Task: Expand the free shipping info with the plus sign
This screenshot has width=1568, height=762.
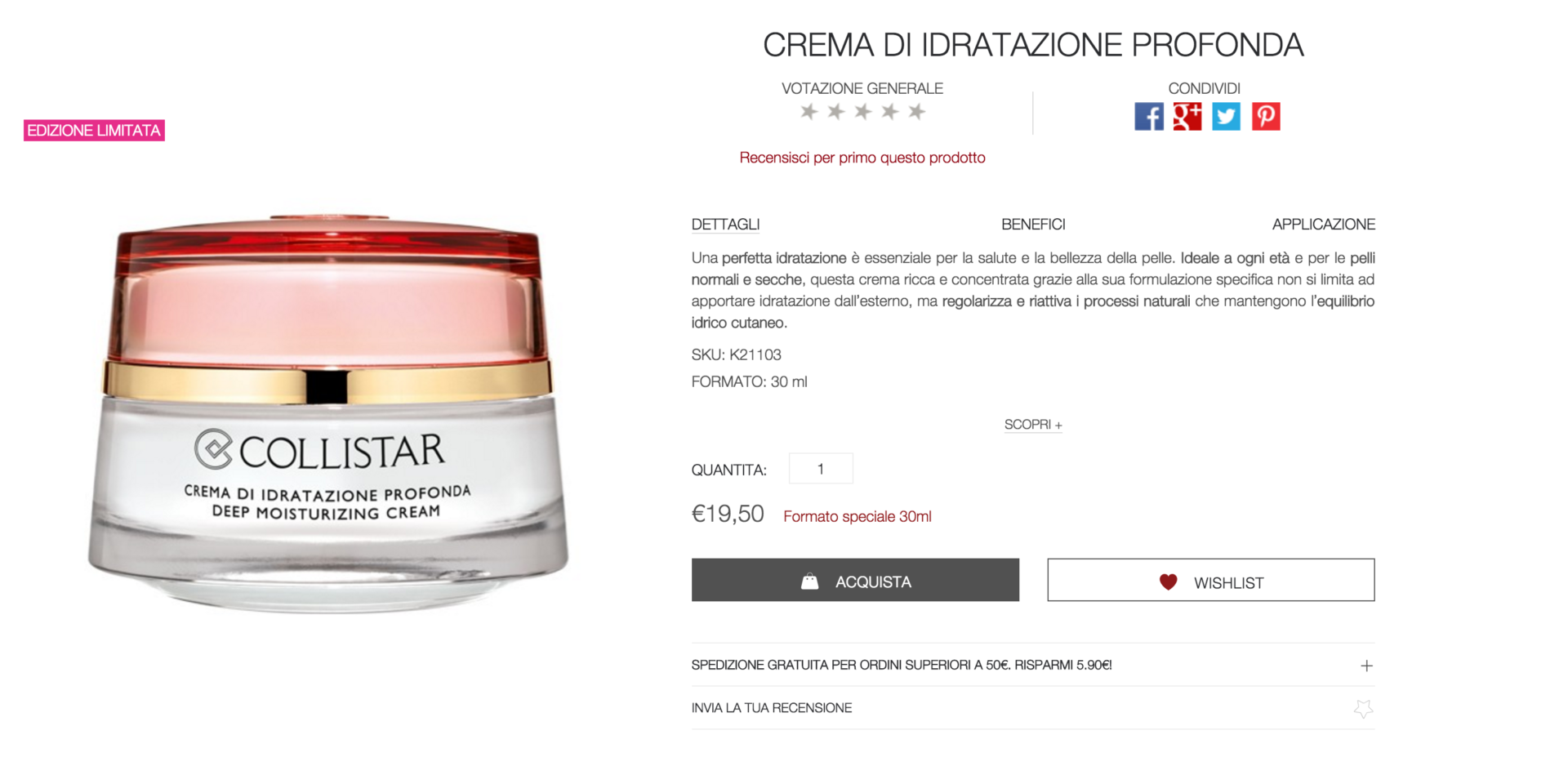Action: click(1366, 666)
